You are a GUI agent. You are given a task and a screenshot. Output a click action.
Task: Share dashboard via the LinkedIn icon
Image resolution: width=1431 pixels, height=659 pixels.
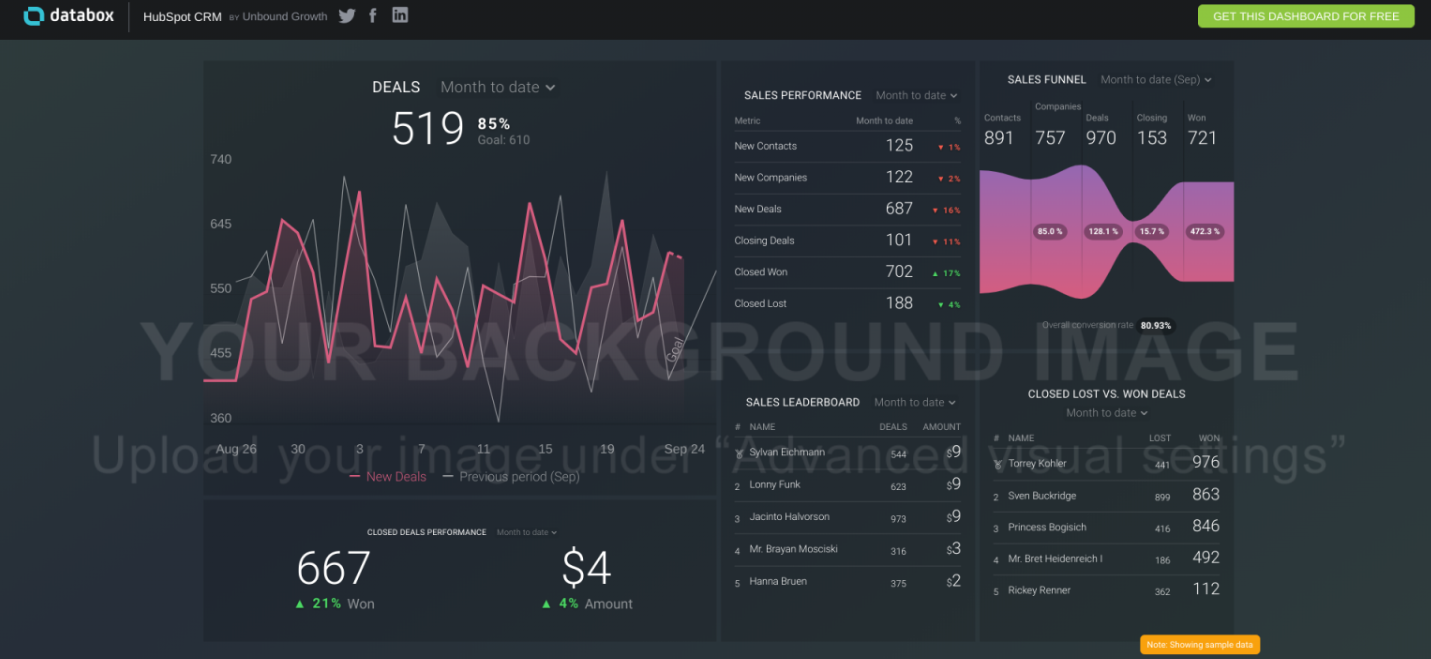(400, 16)
